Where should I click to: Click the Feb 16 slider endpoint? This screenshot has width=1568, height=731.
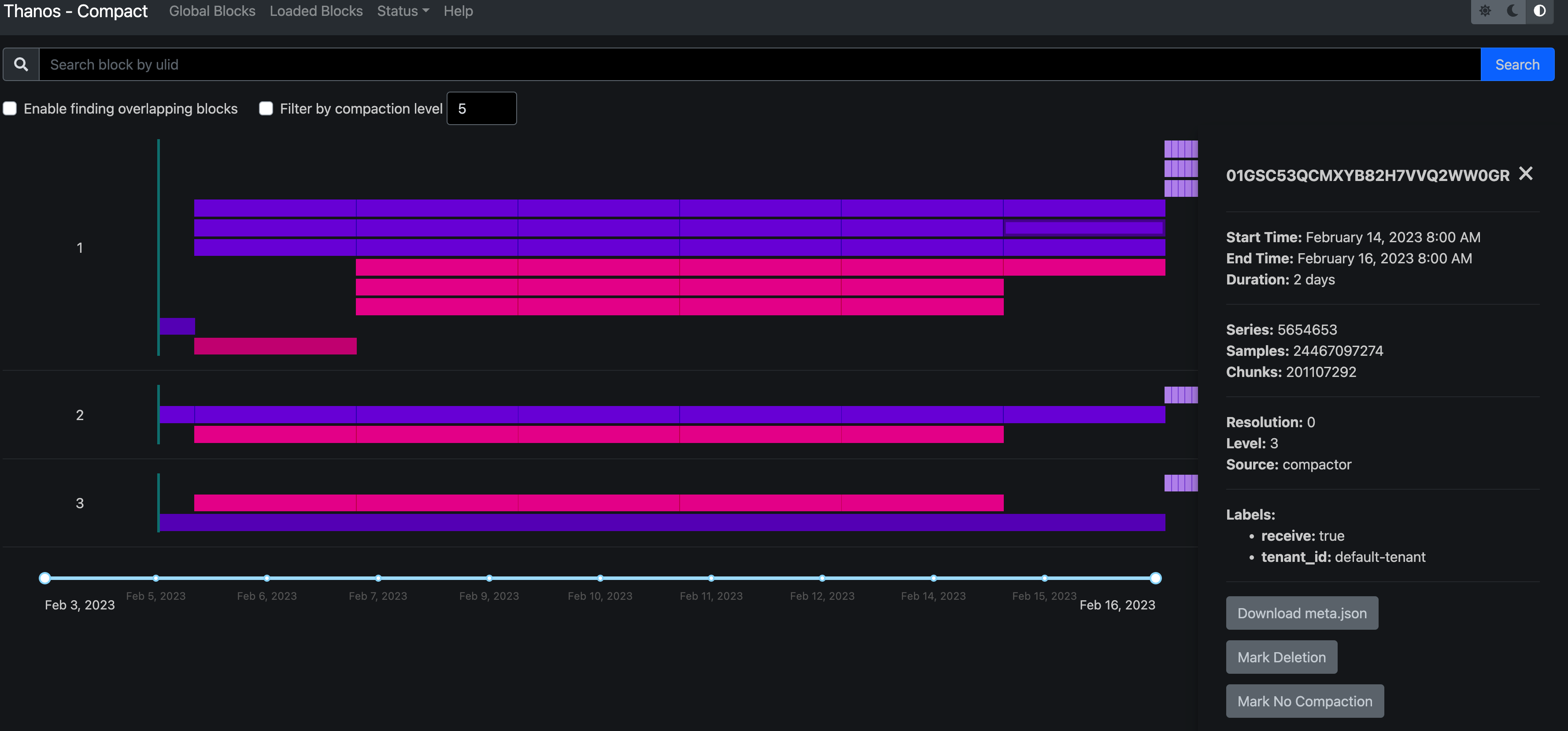[x=1155, y=578]
